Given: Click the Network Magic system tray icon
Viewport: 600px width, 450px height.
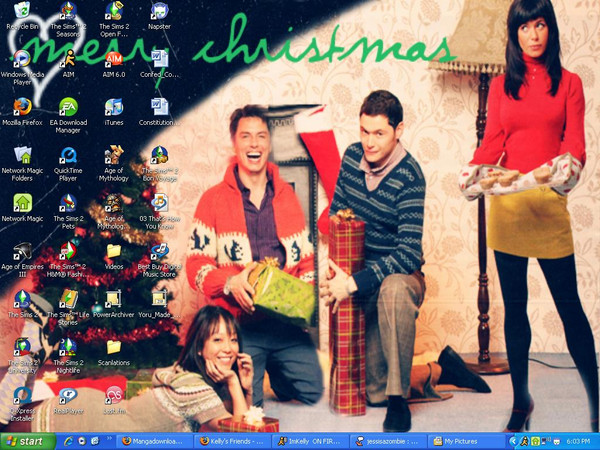Looking at the screenshot, I should 536,442.
